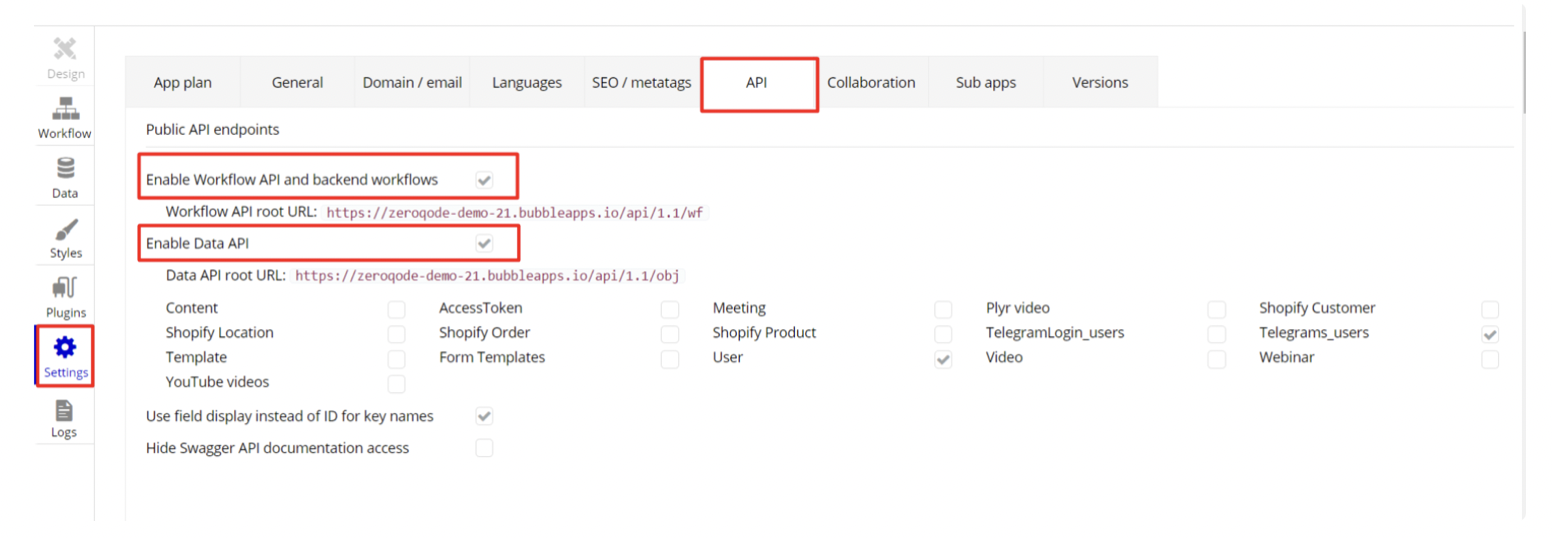
Task: Toggle the Enable Data API checkbox
Action: point(484,243)
